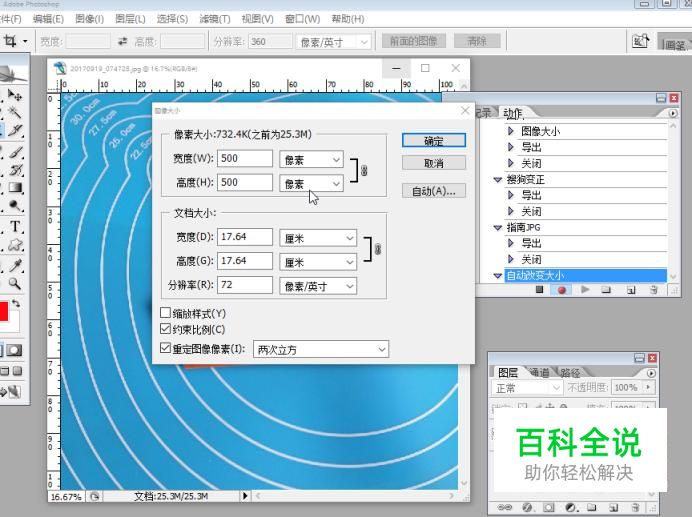Select the Move tool
Screen dimensions: 692x517
coord(15,94)
